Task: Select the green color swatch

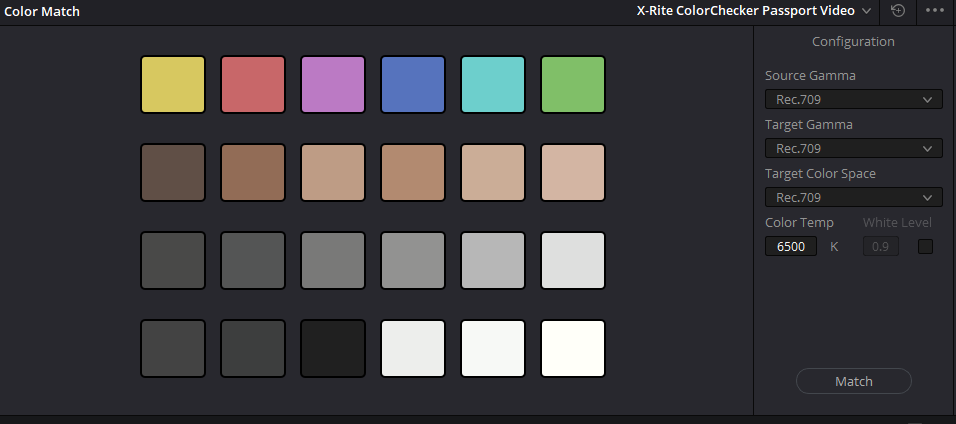Action: click(x=573, y=85)
